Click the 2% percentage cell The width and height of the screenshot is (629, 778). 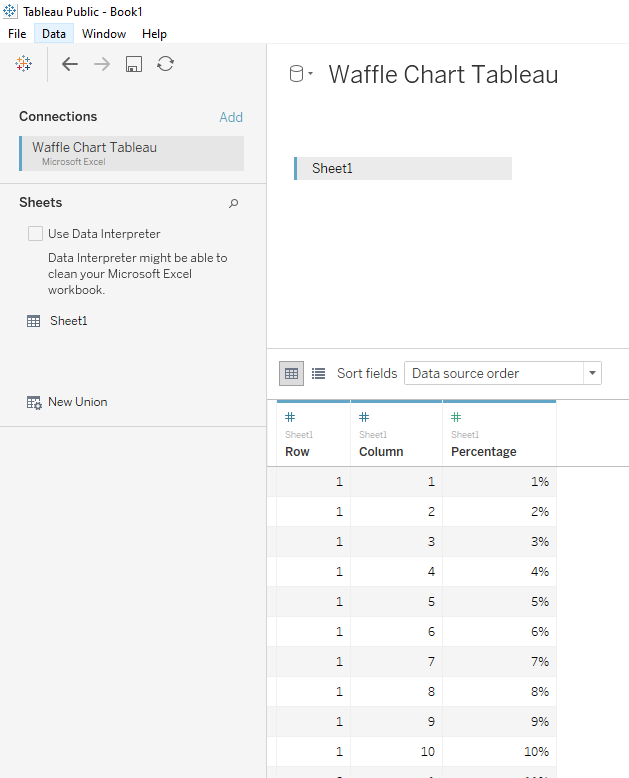coord(499,512)
